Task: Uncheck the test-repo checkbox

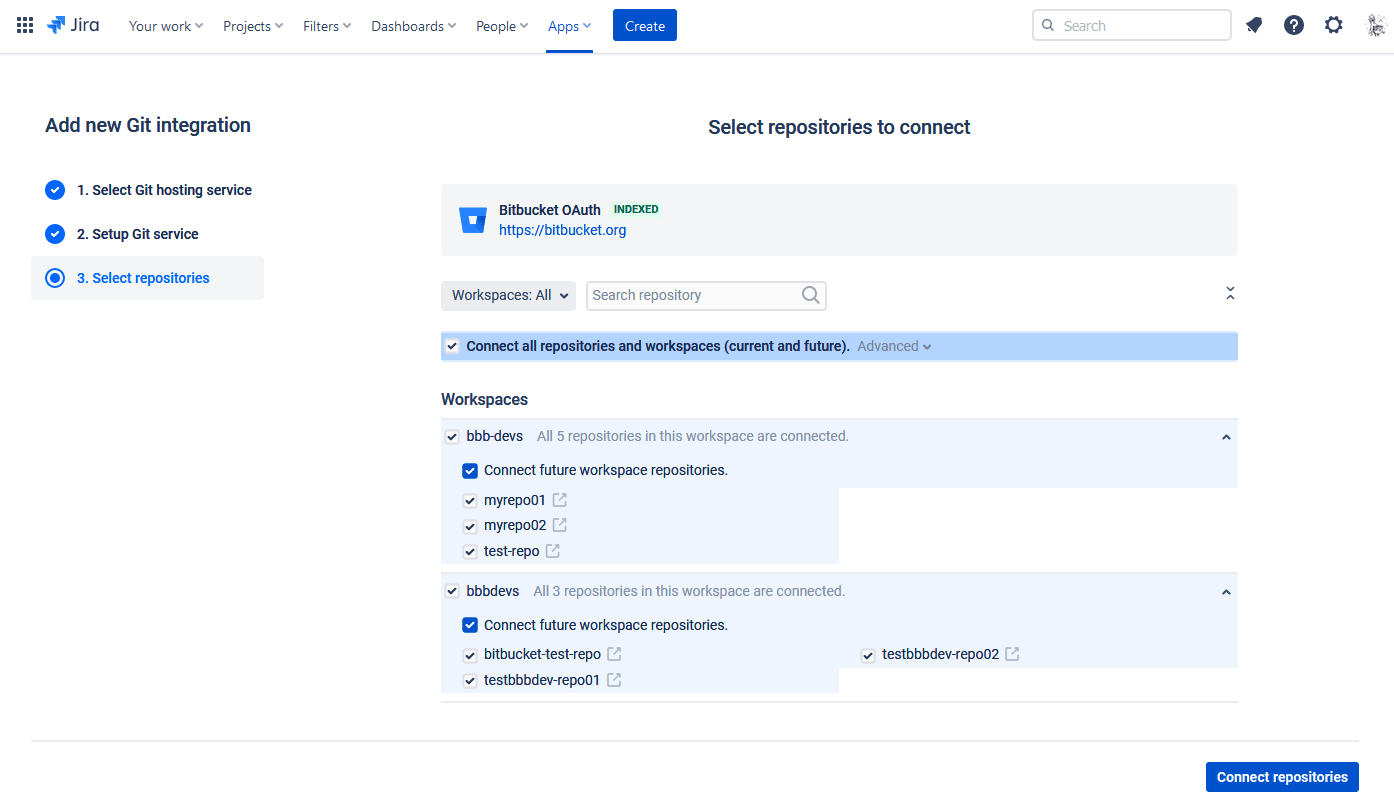Action: pyautogui.click(x=470, y=552)
